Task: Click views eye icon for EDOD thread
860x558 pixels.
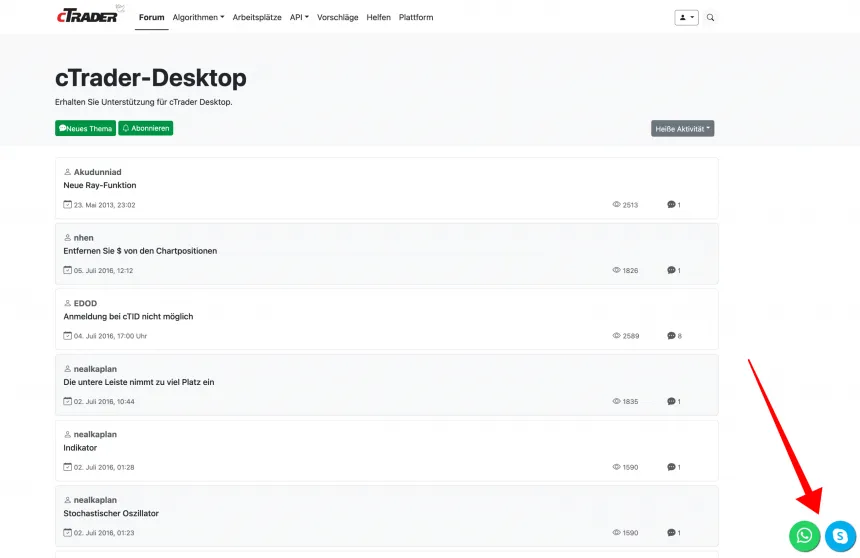Action: [617, 336]
